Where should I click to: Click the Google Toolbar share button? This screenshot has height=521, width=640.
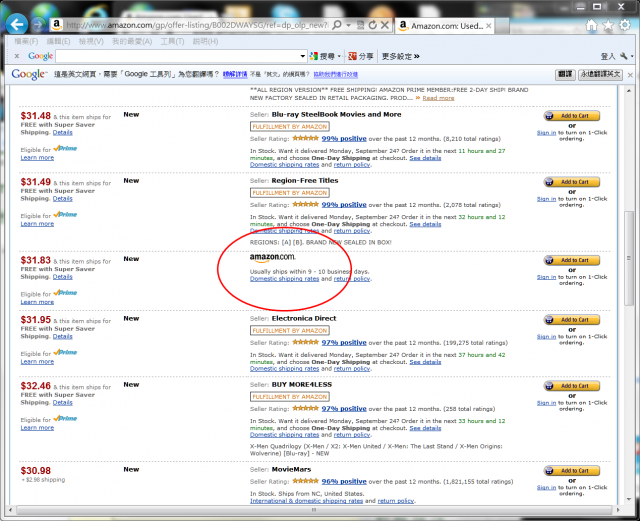[361, 56]
